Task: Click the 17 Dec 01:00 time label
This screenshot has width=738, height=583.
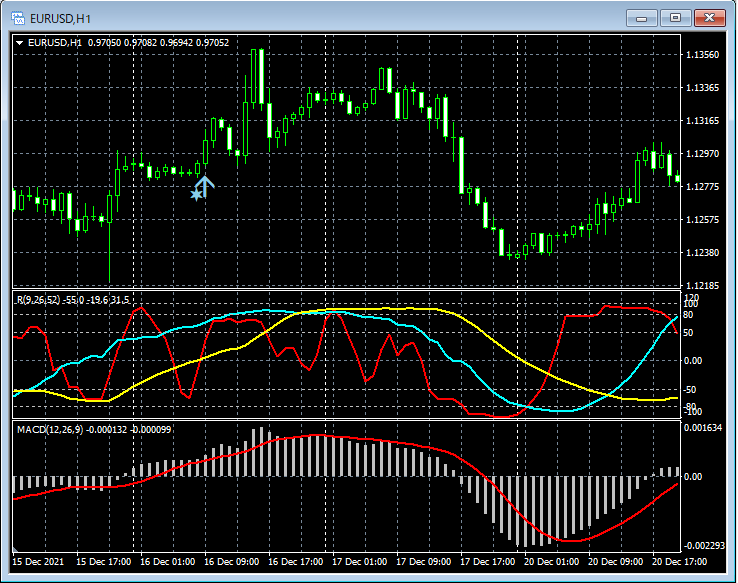Action: point(360,562)
